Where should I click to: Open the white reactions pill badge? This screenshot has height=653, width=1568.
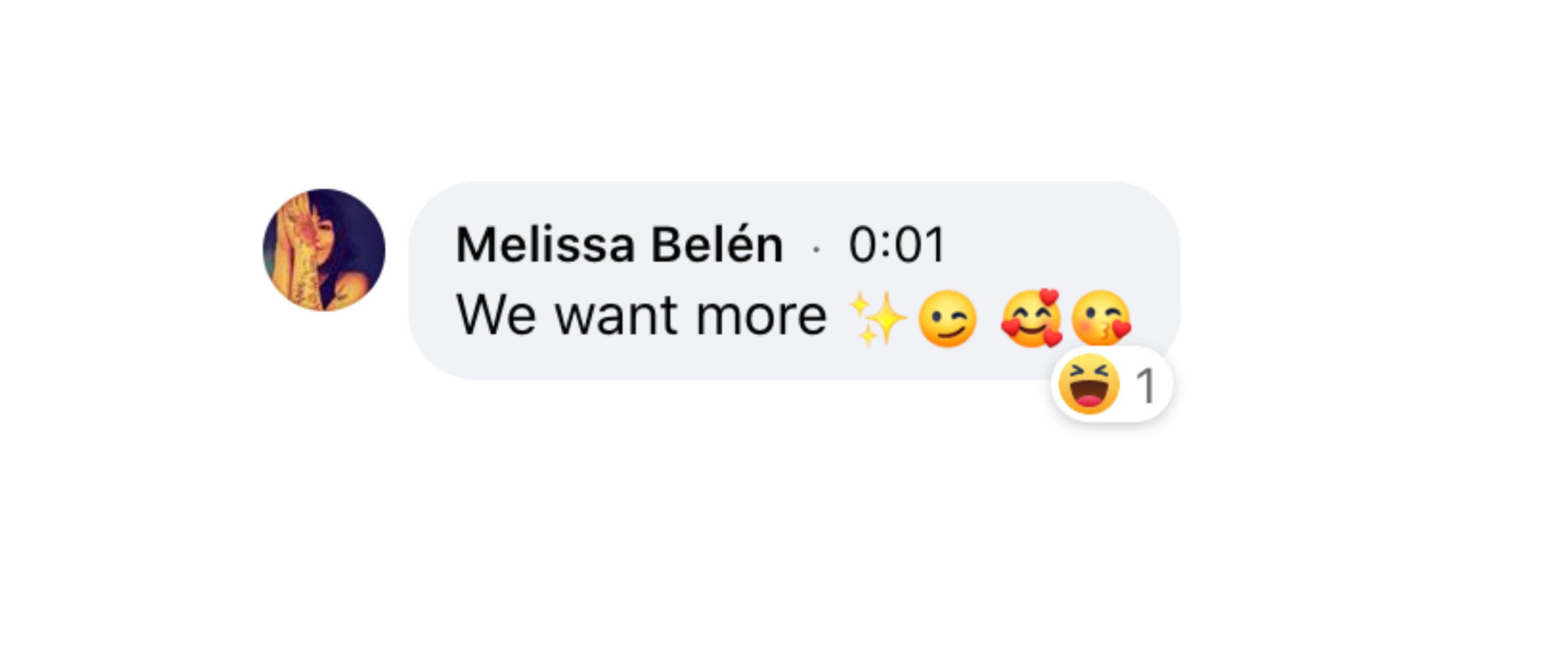click(1112, 384)
